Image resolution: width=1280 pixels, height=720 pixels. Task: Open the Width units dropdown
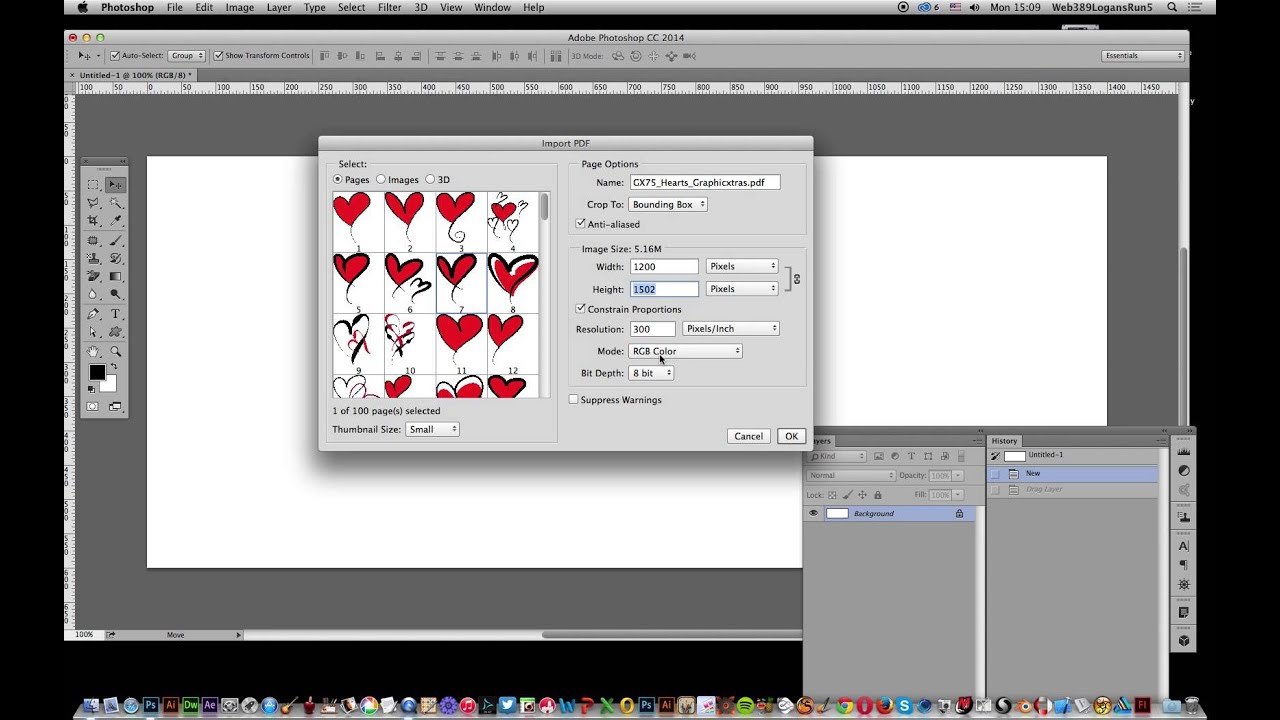click(x=742, y=266)
